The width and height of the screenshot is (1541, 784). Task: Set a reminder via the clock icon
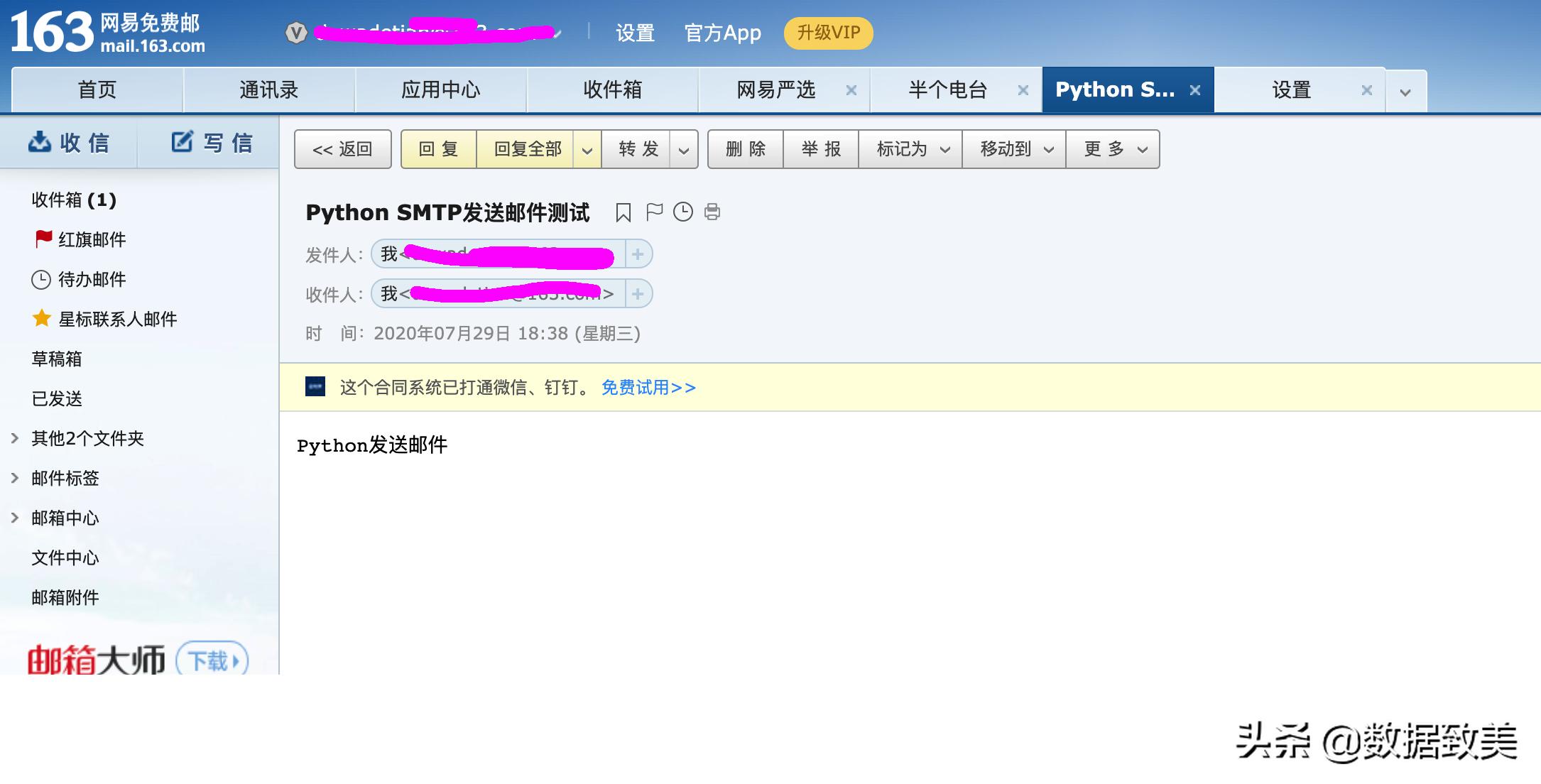[682, 212]
